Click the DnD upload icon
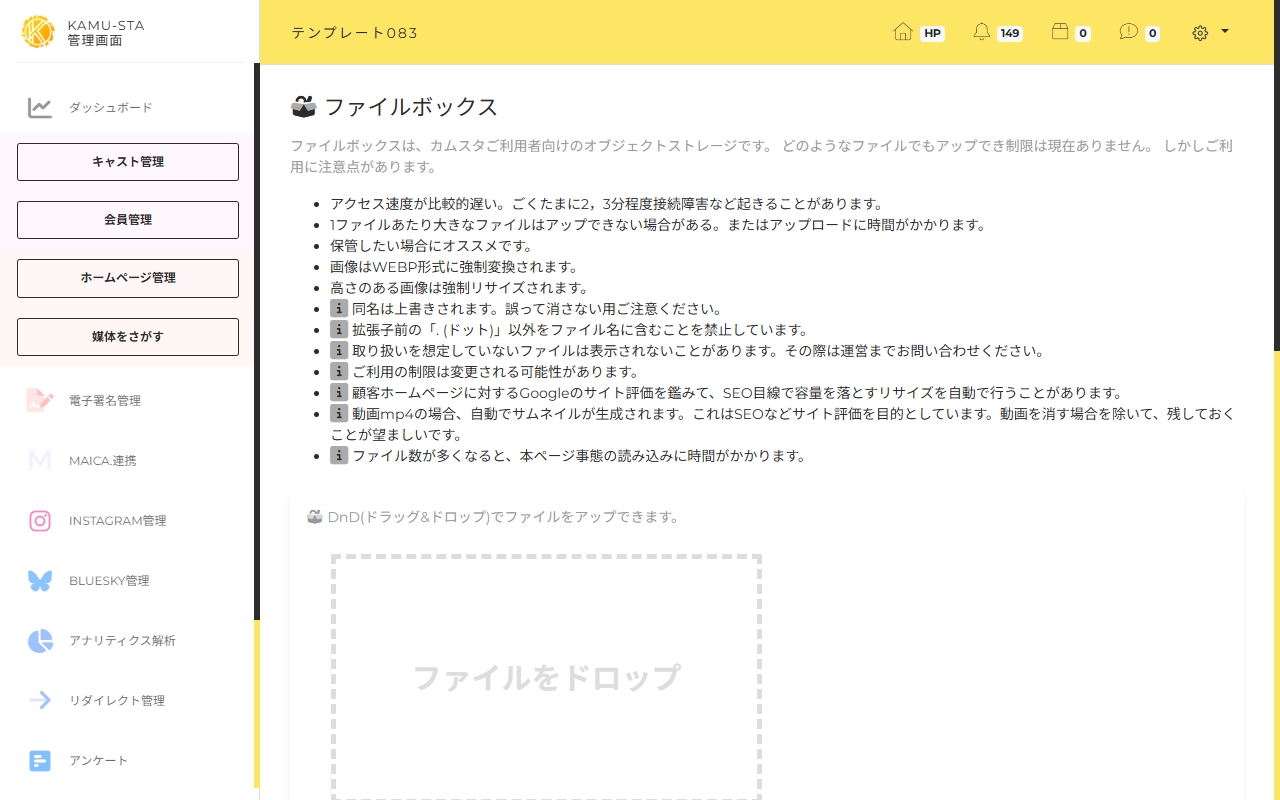This screenshot has height=800, width=1280. click(314, 517)
